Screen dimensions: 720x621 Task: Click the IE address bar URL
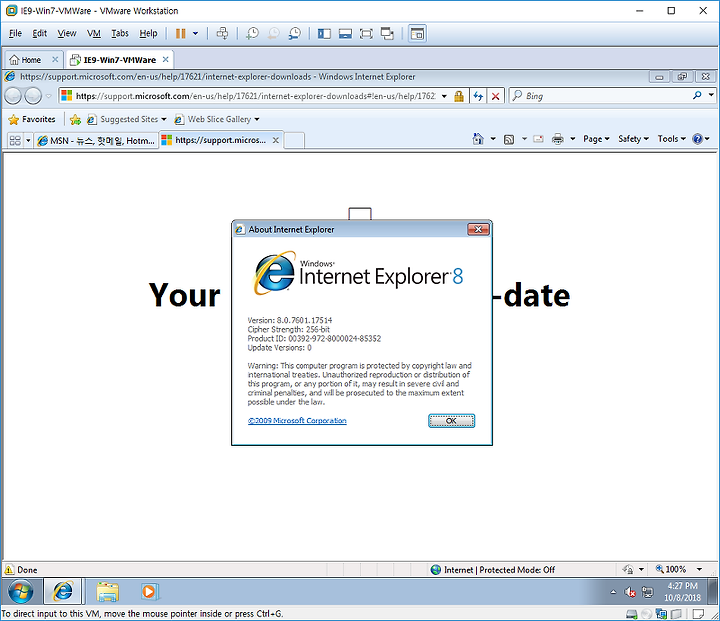coord(255,96)
